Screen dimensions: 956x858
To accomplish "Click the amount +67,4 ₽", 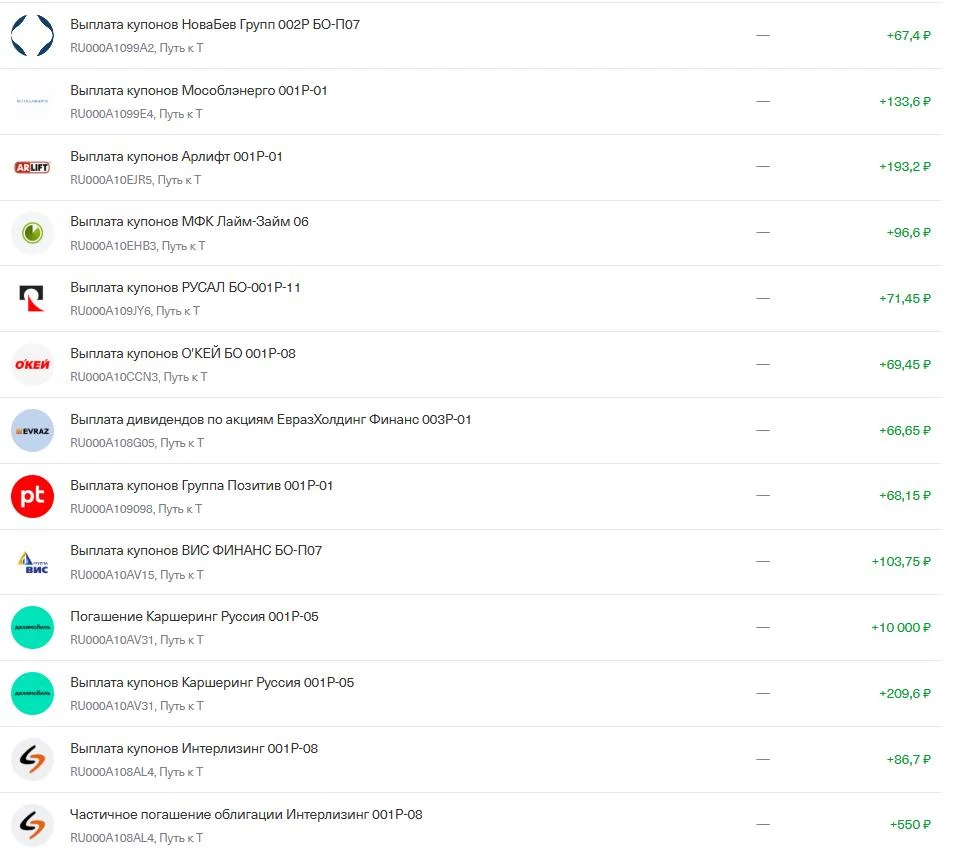I will pos(908,36).
